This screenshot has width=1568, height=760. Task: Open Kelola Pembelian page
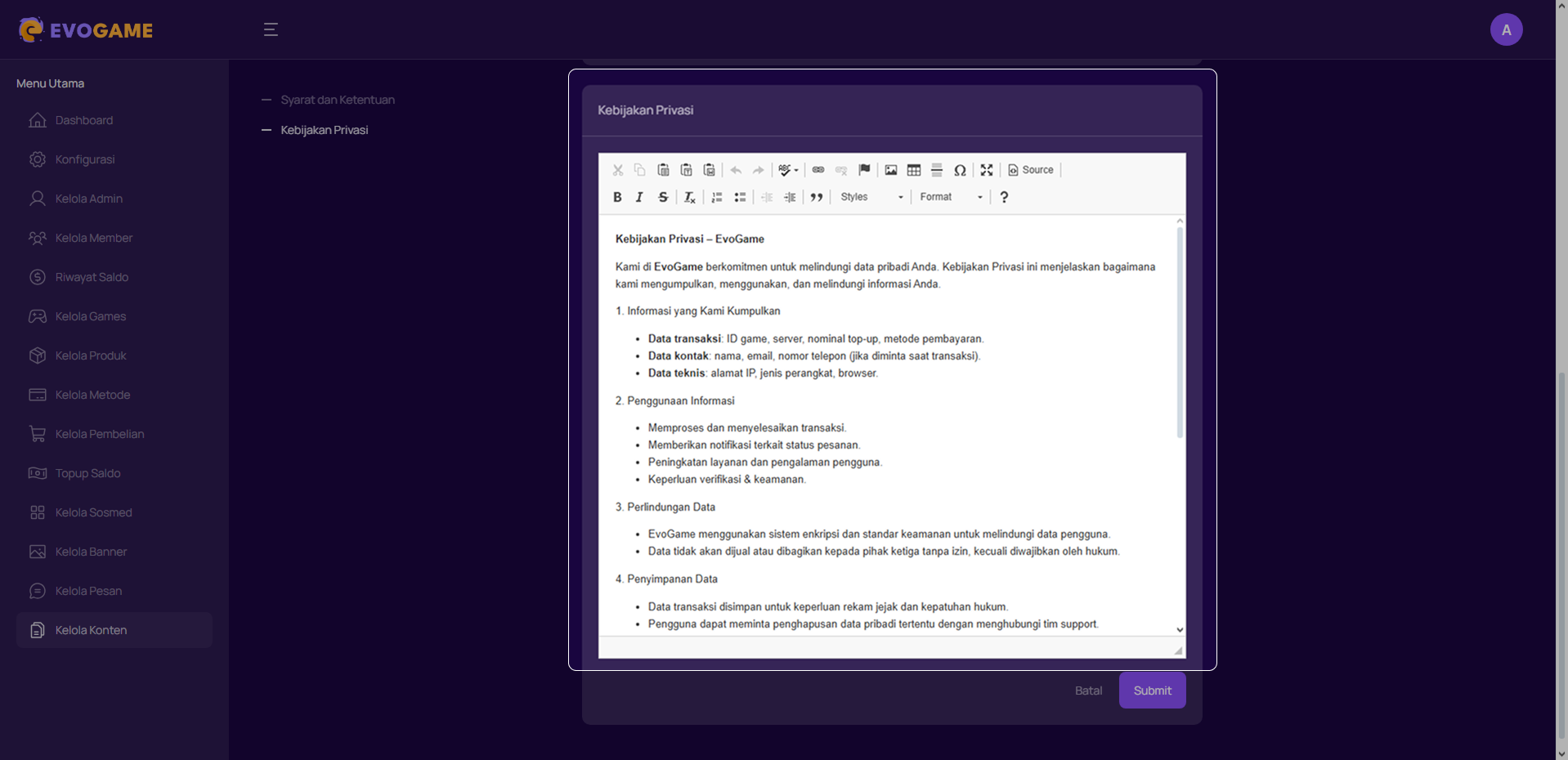[x=114, y=434]
